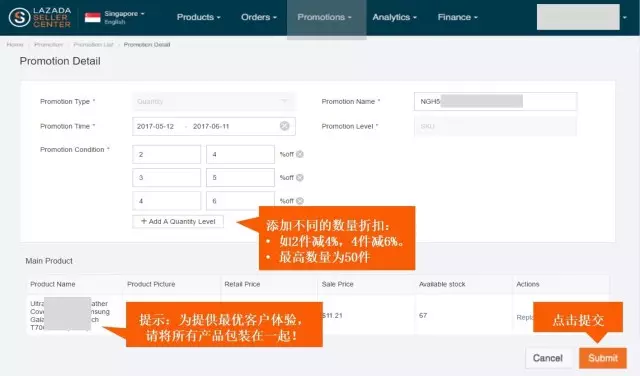Go to Promotion List breadcrumb
This screenshot has height=376, width=640.
click(x=93, y=44)
